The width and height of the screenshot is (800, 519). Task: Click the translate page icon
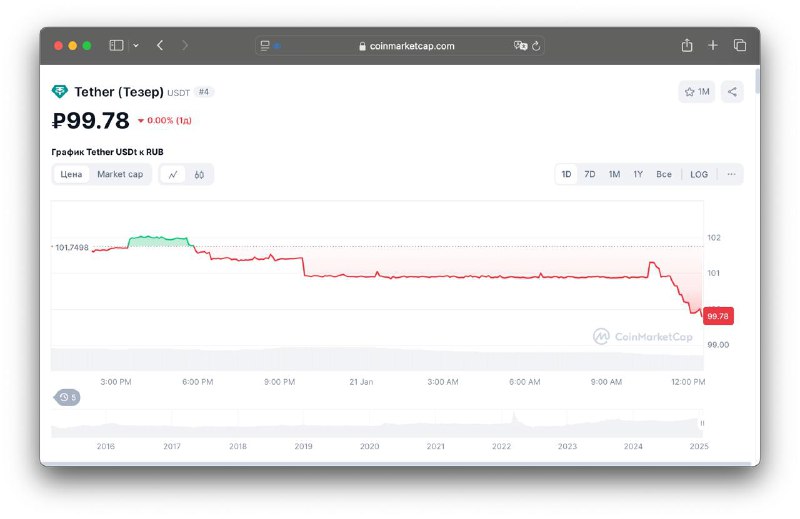(520, 46)
